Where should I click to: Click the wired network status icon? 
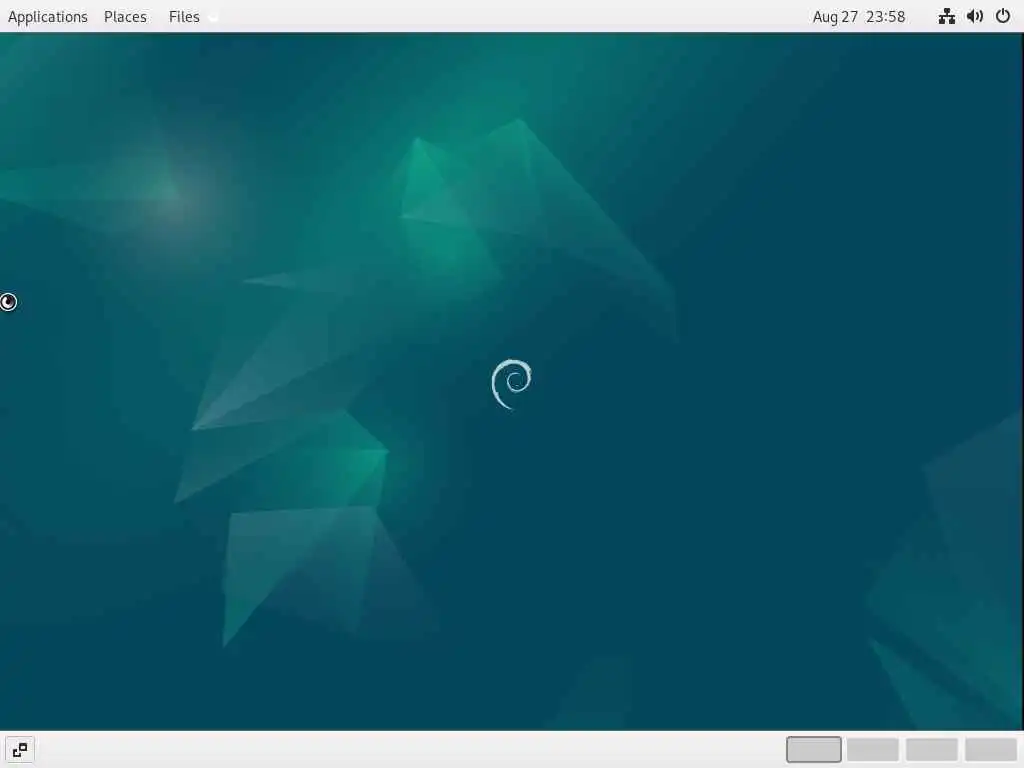pos(946,16)
